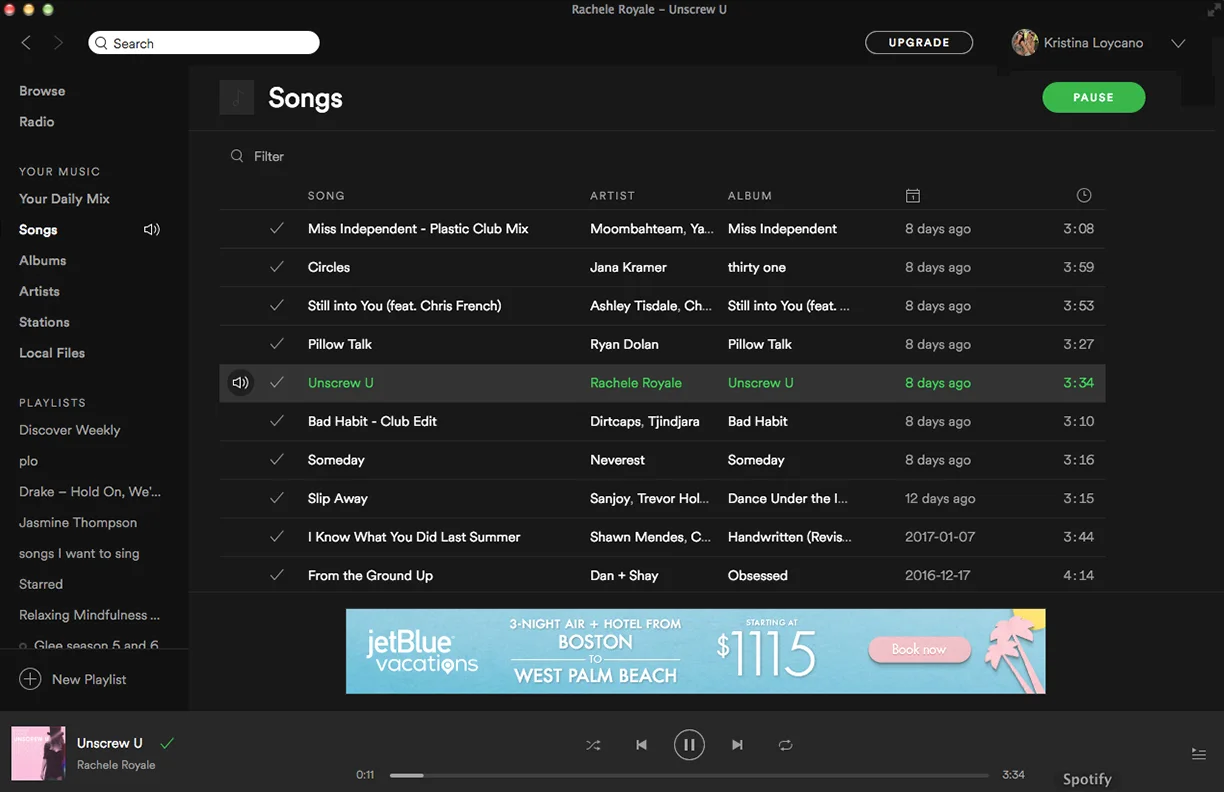Select song I Know What You Did Last Summer
The width and height of the screenshot is (1224, 792).
pyautogui.click(x=414, y=538)
